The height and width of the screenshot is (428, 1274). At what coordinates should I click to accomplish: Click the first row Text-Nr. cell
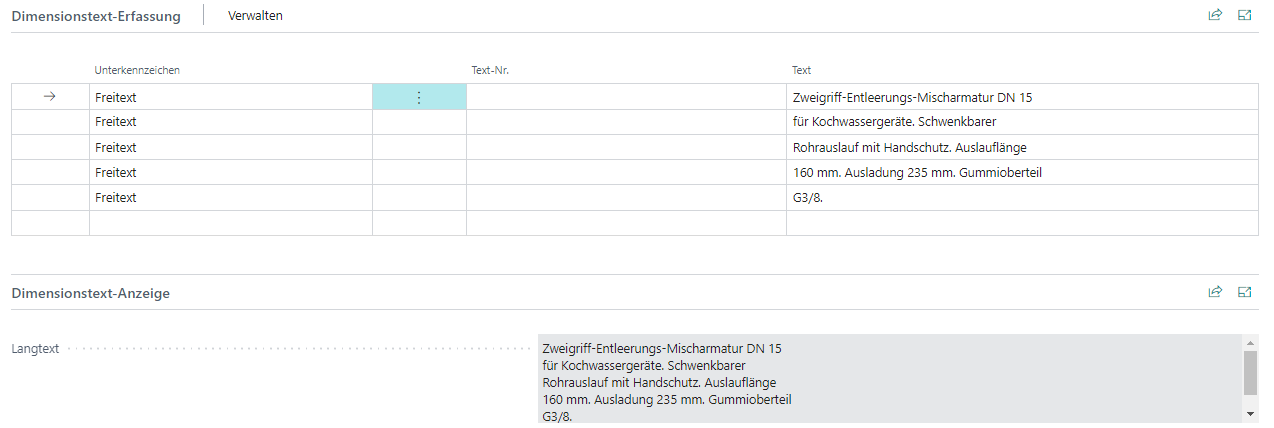click(625, 97)
